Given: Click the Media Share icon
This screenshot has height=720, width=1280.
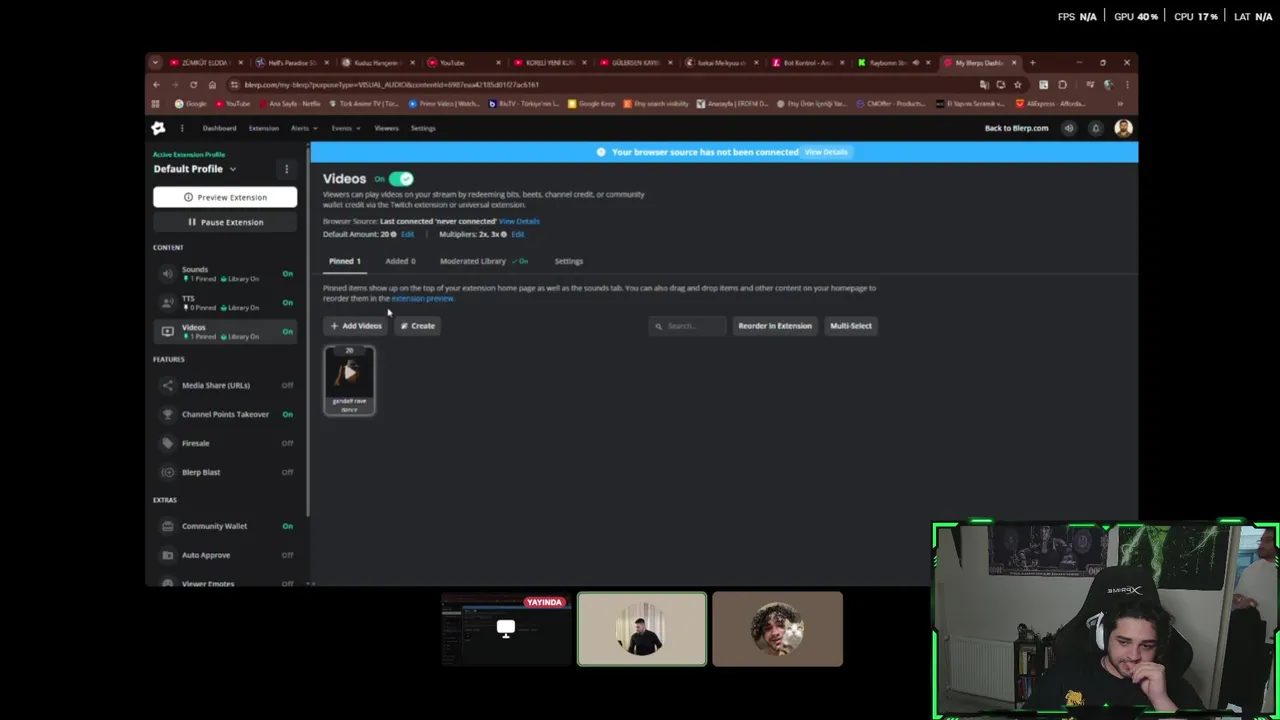Looking at the screenshot, I should tap(167, 385).
